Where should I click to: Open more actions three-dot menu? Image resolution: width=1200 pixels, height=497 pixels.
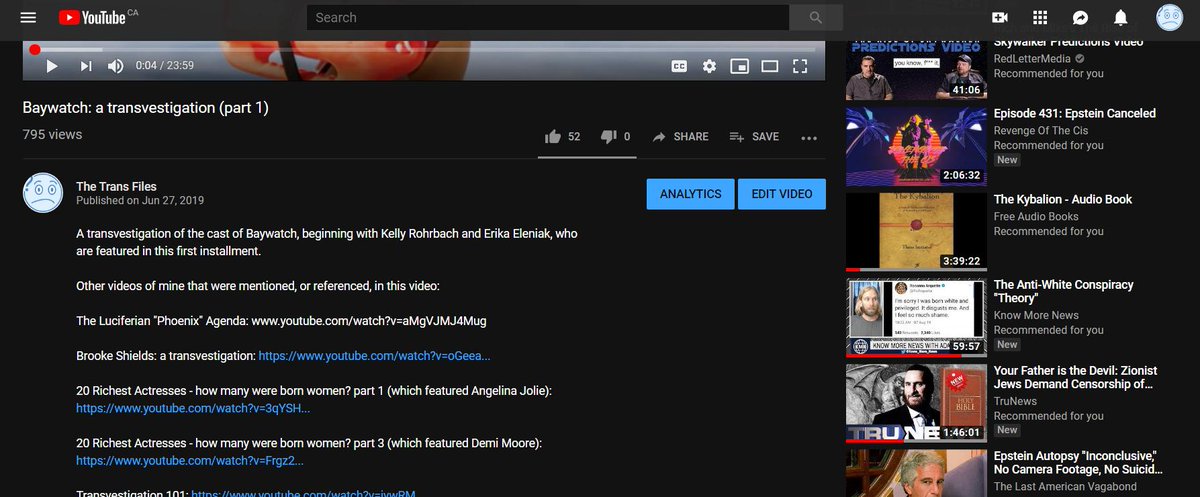(x=809, y=138)
